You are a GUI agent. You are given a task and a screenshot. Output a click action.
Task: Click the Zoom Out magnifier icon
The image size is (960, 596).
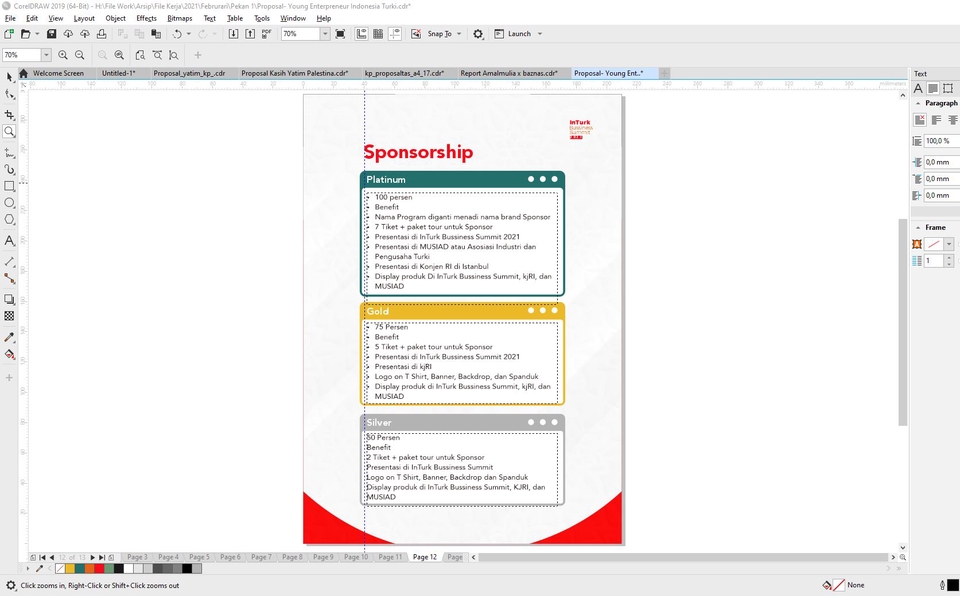pyautogui.click(x=80, y=55)
